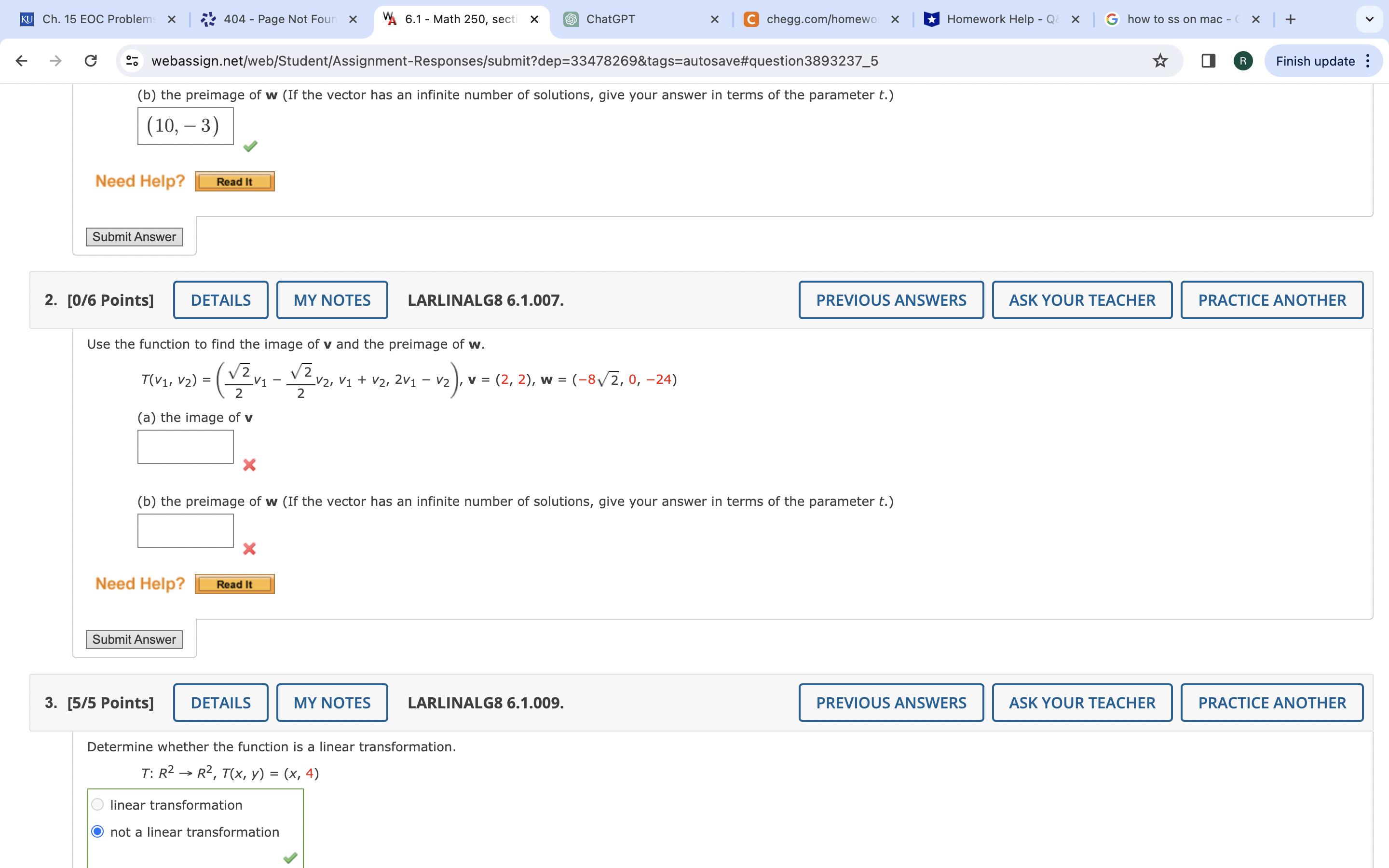This screenshot has width=1389, height=868.
Task: Open the side panel icon
Action: pos(1208,61)
